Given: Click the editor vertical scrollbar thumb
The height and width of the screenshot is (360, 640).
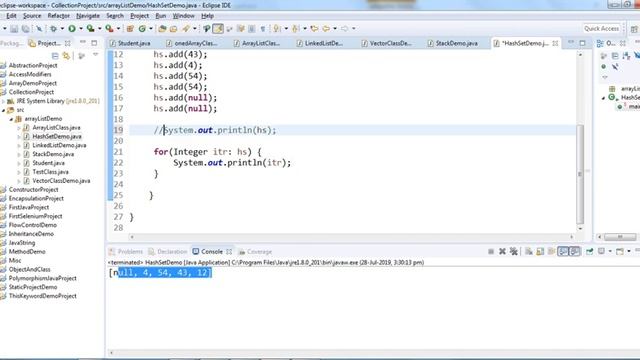Looking at the screenshot, I should (x=580, y=174).
